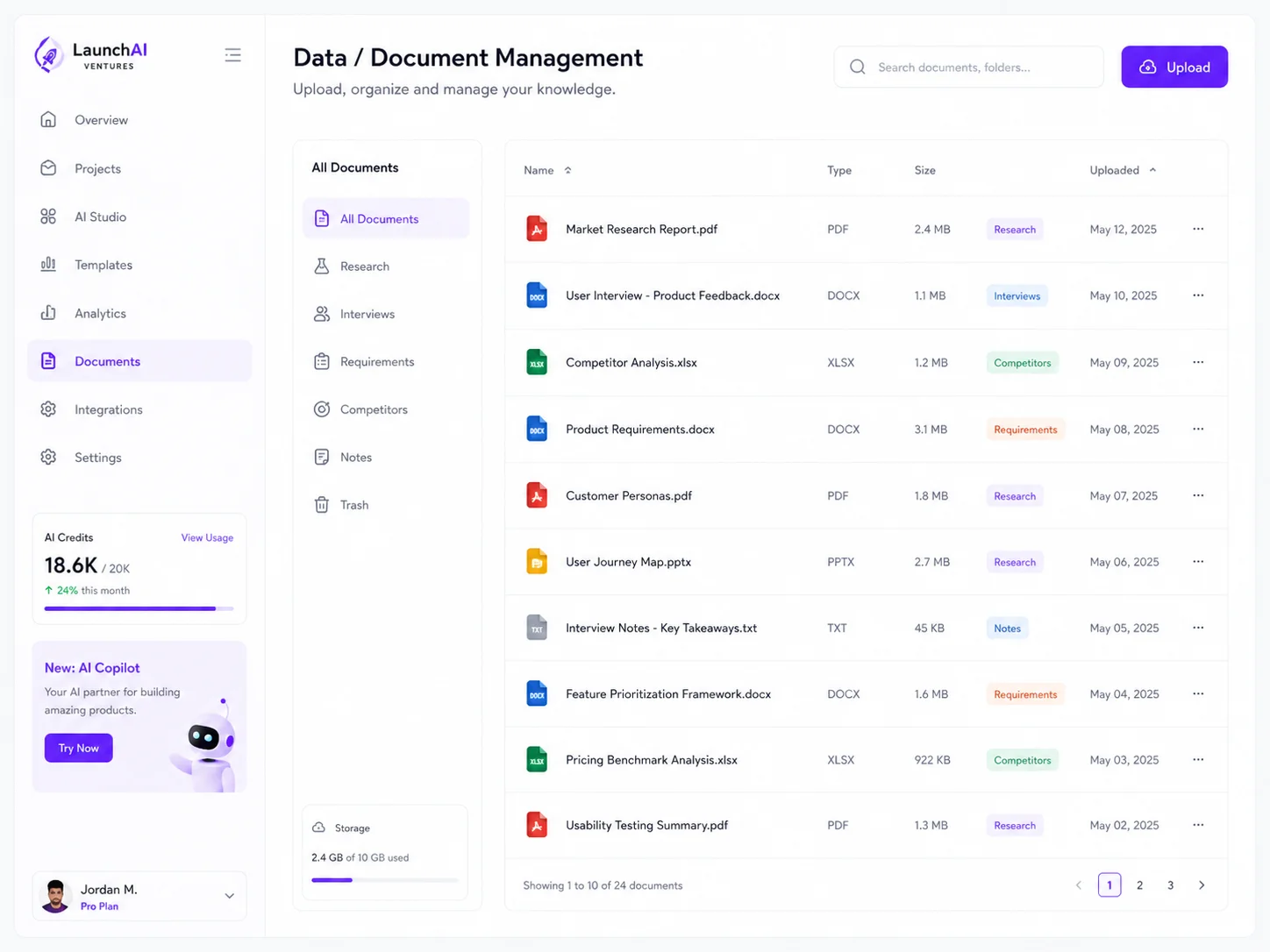Click the Research flask icon in folder list
1270x952 pixels.
point(322,266)
